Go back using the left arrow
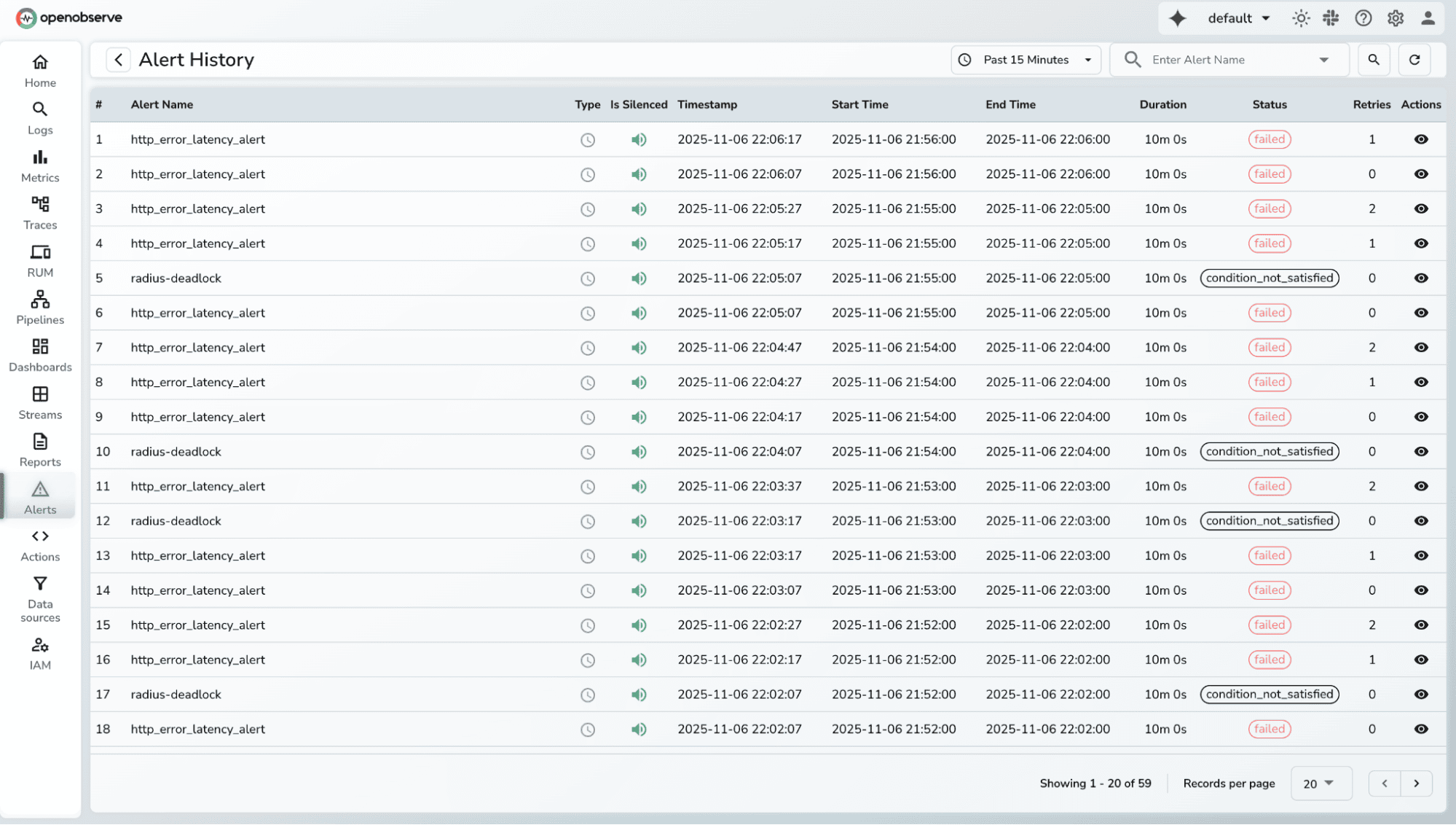The image size is (1456, 825). pos(118,60)
